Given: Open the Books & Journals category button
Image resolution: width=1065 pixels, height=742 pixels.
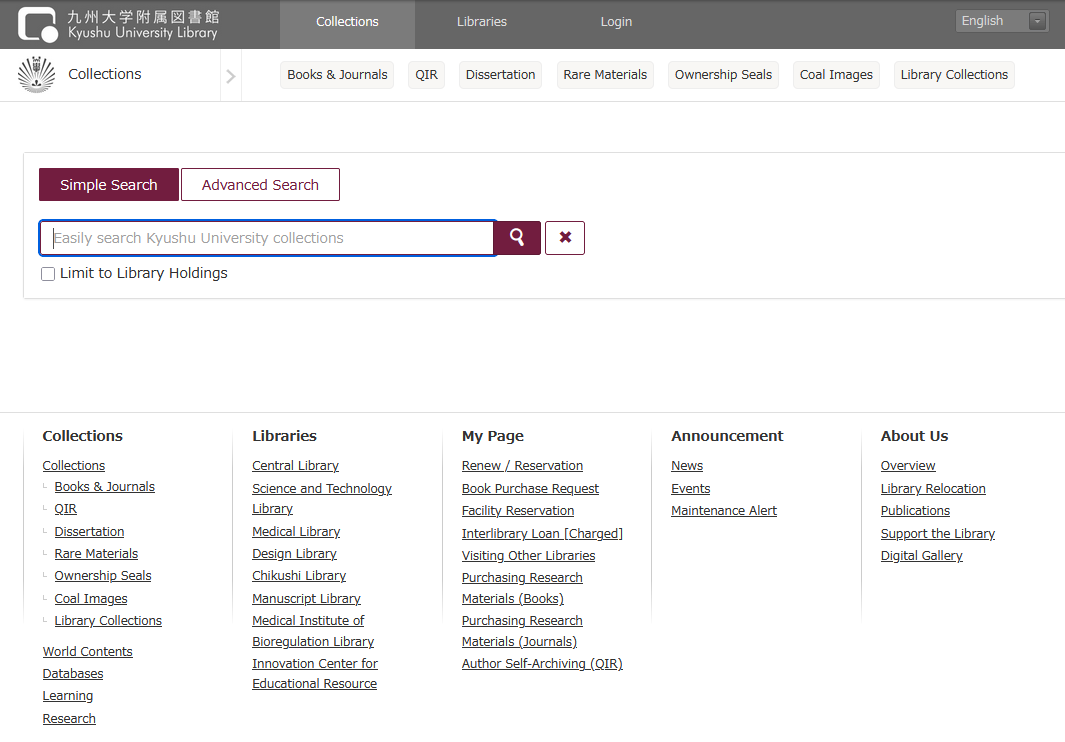Looking at the screenshot, I should pos(337,75).
